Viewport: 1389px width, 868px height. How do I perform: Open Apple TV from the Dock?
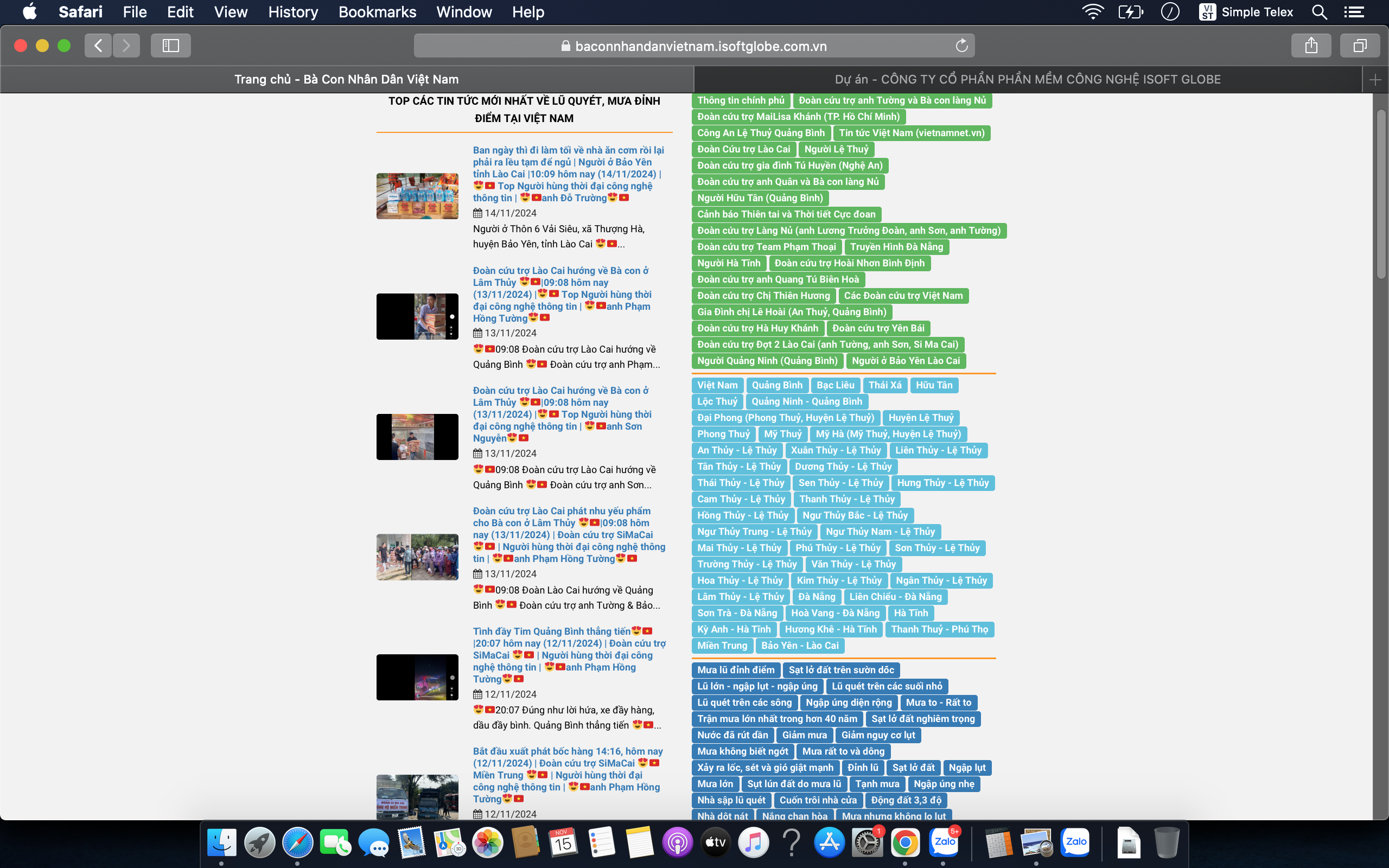715,842
